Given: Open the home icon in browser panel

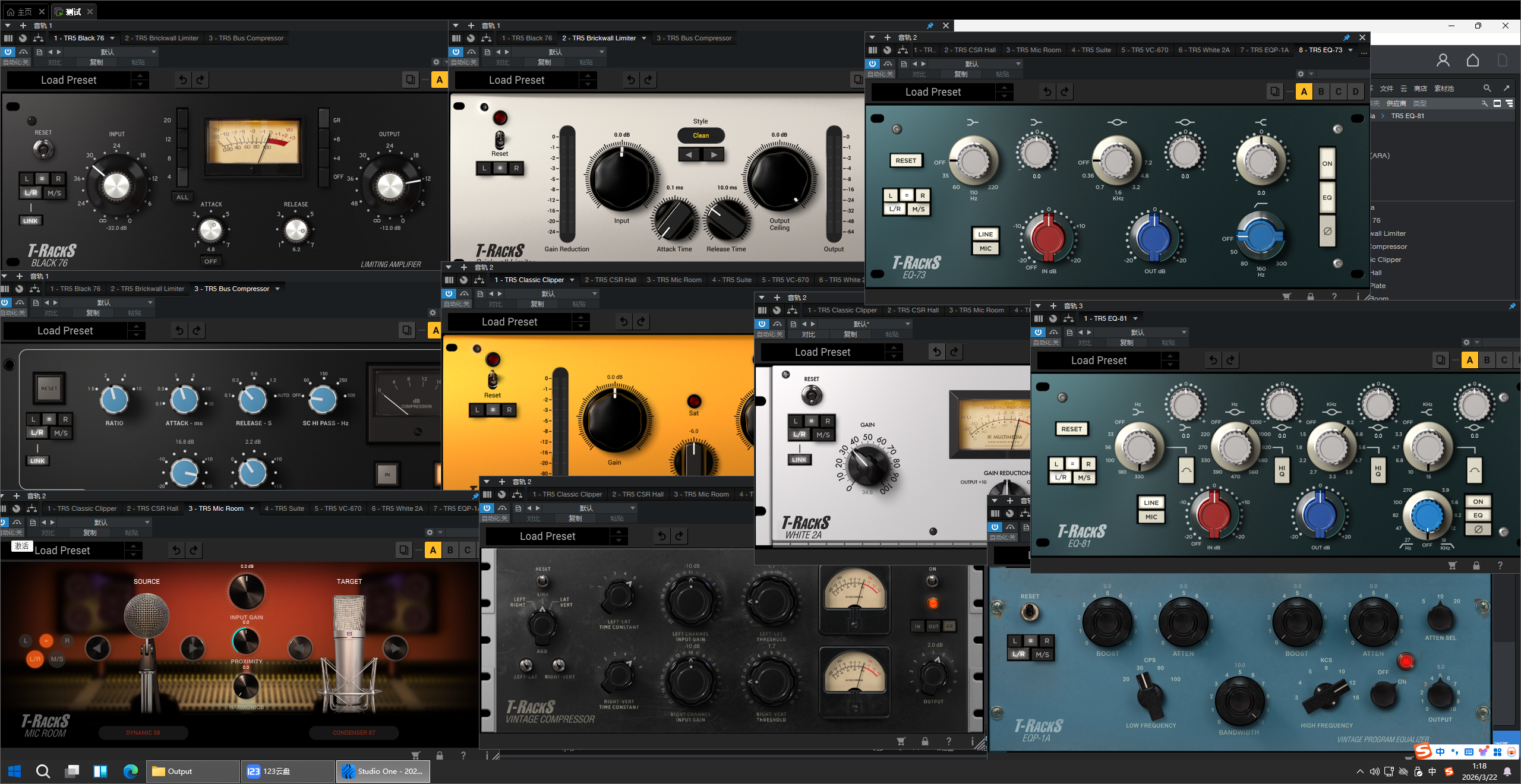Looking at the screenshot, I should pos(1472,61).
